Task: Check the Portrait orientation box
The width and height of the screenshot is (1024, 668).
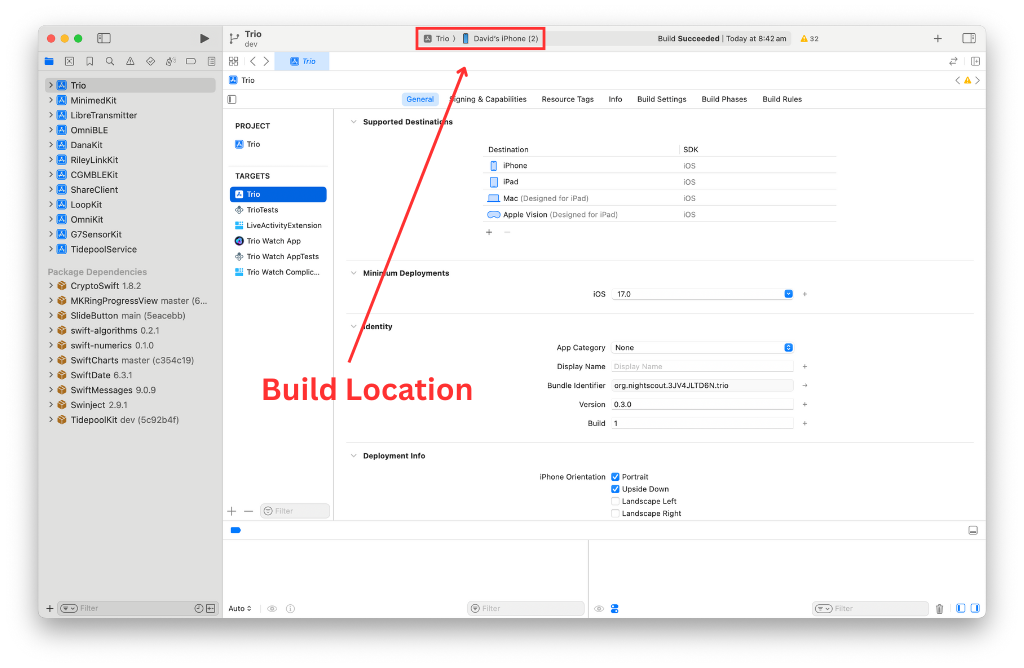Action: [x=615, y=477]
